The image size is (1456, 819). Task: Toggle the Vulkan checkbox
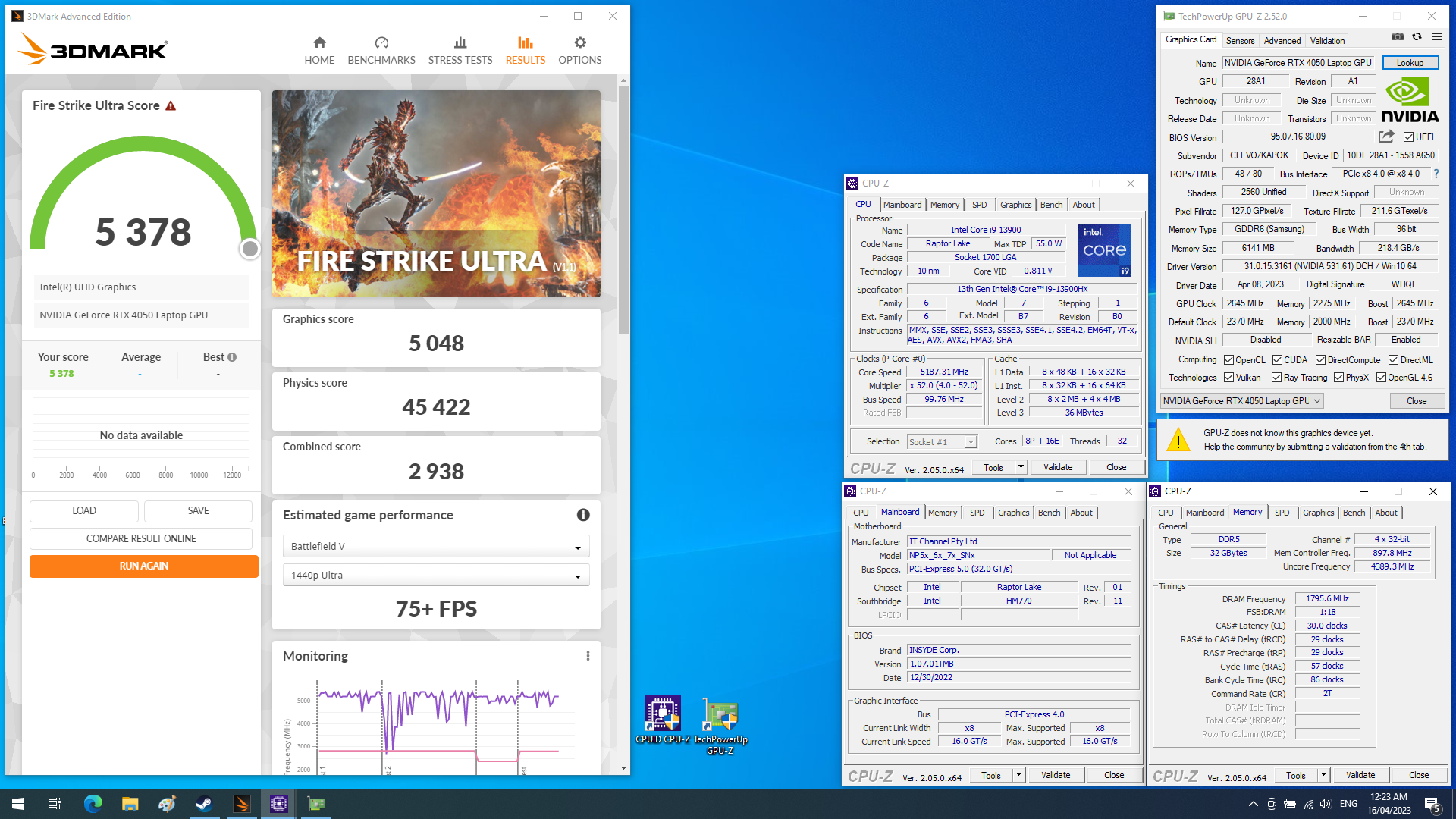pyautogui.click(x=1228, y=378)
